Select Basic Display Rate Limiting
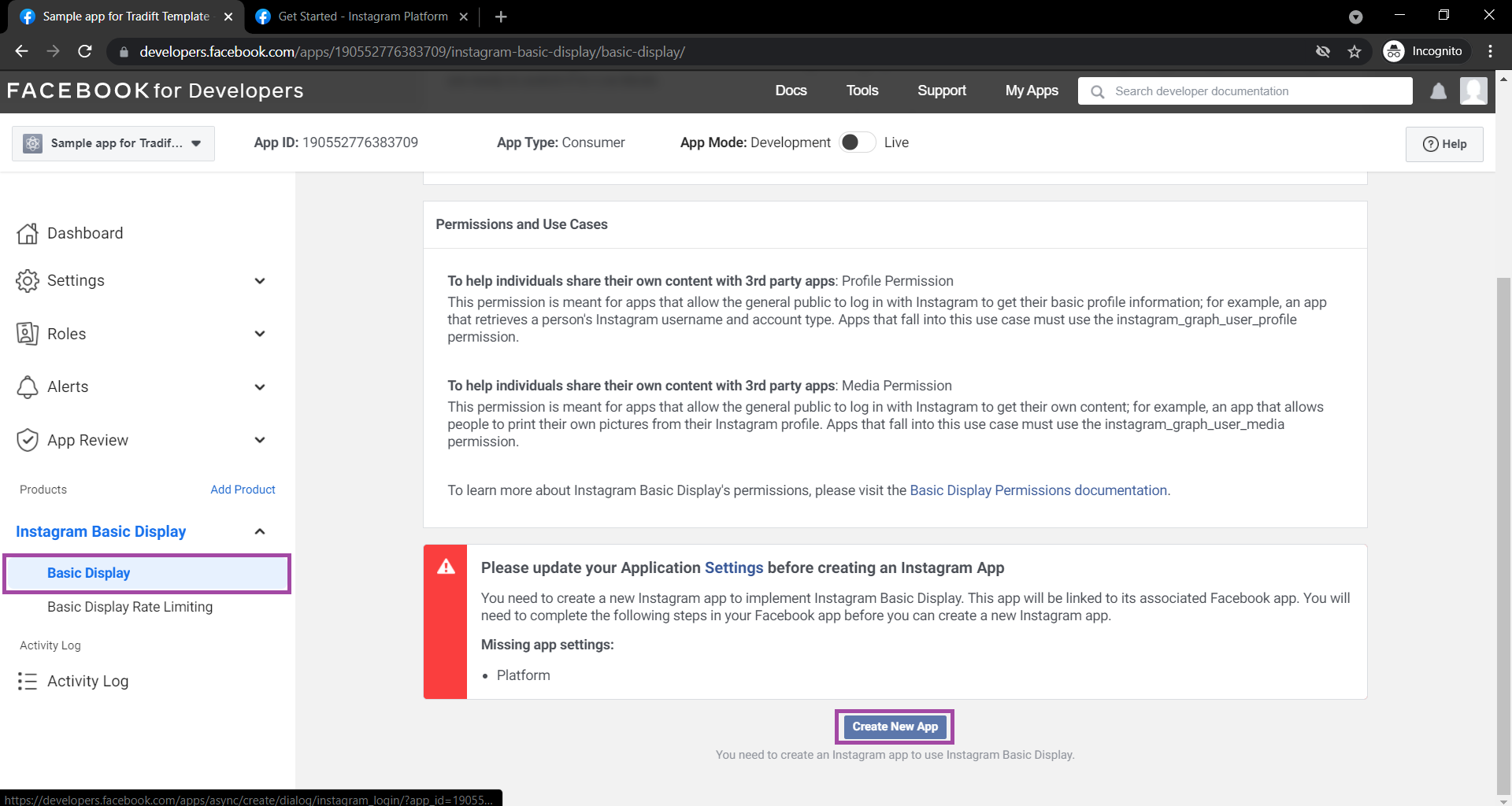The width and height of the screenshot is (1512, 806). [130, 607]
